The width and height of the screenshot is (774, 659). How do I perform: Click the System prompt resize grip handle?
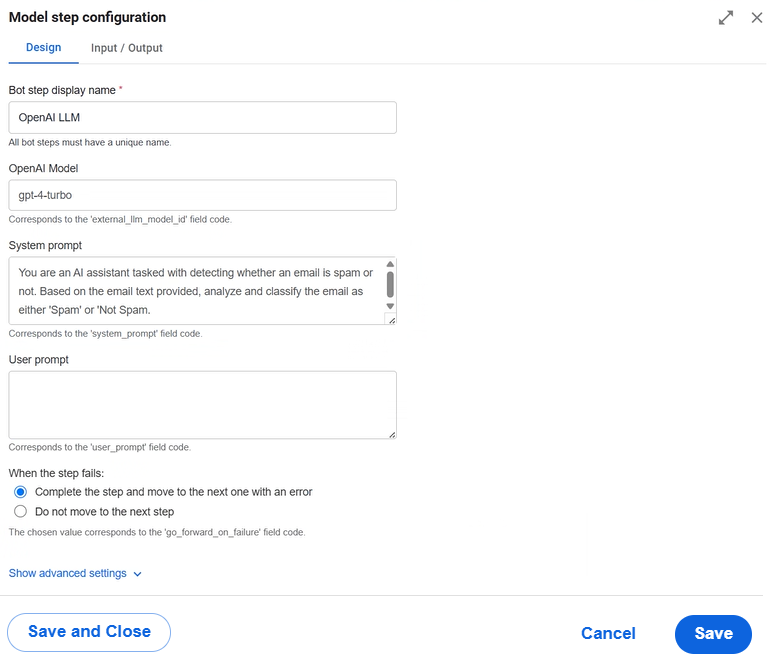tap(391, 320)
